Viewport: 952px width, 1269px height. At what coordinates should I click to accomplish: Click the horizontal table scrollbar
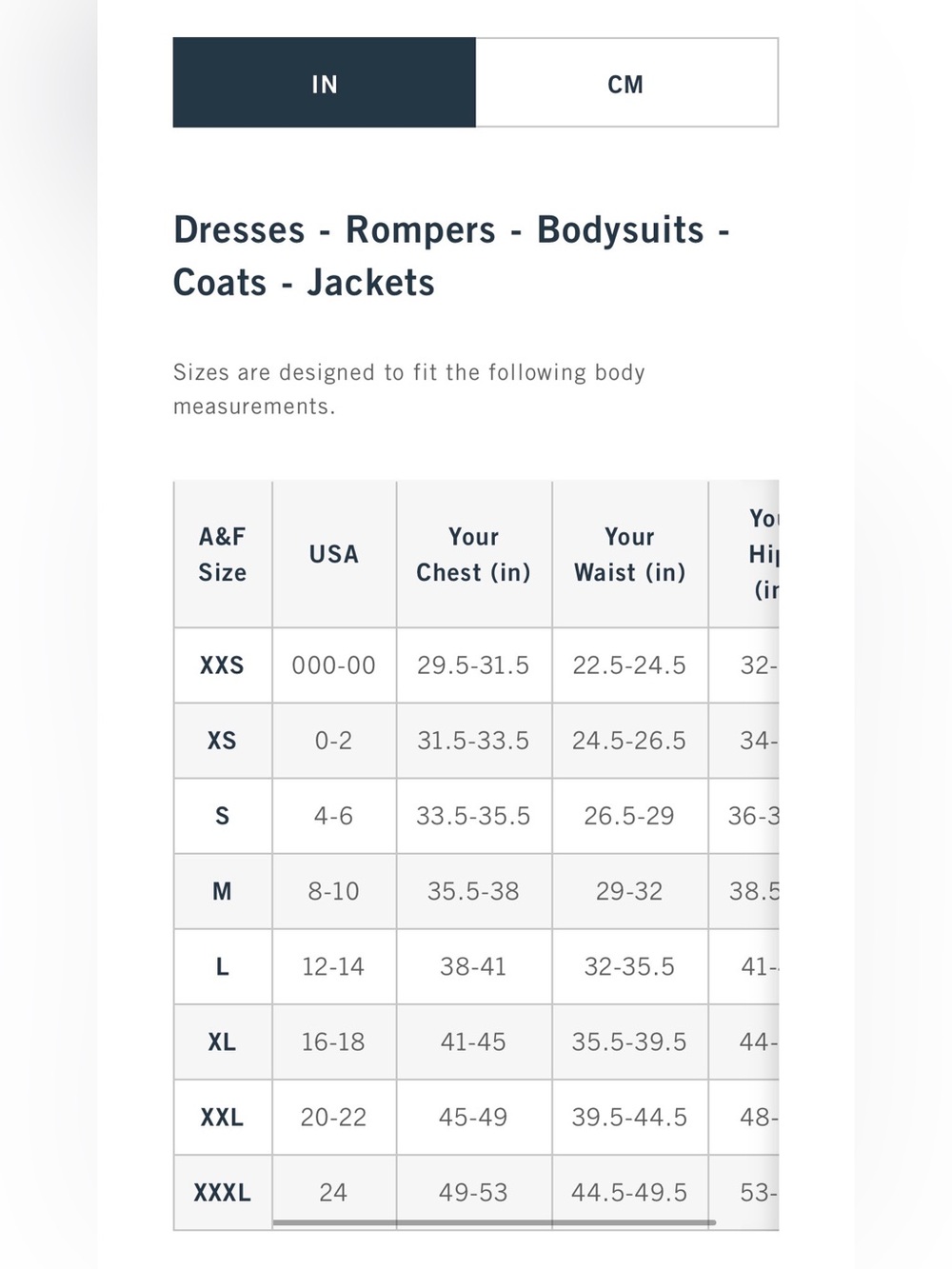tap(494, 1222)
